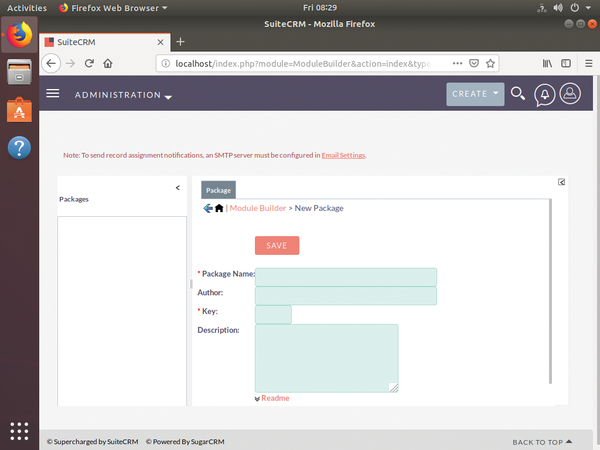The width and height of the screenshot is (600, 450).
Task: Click the Module Builder home icon
Action: 219,208
